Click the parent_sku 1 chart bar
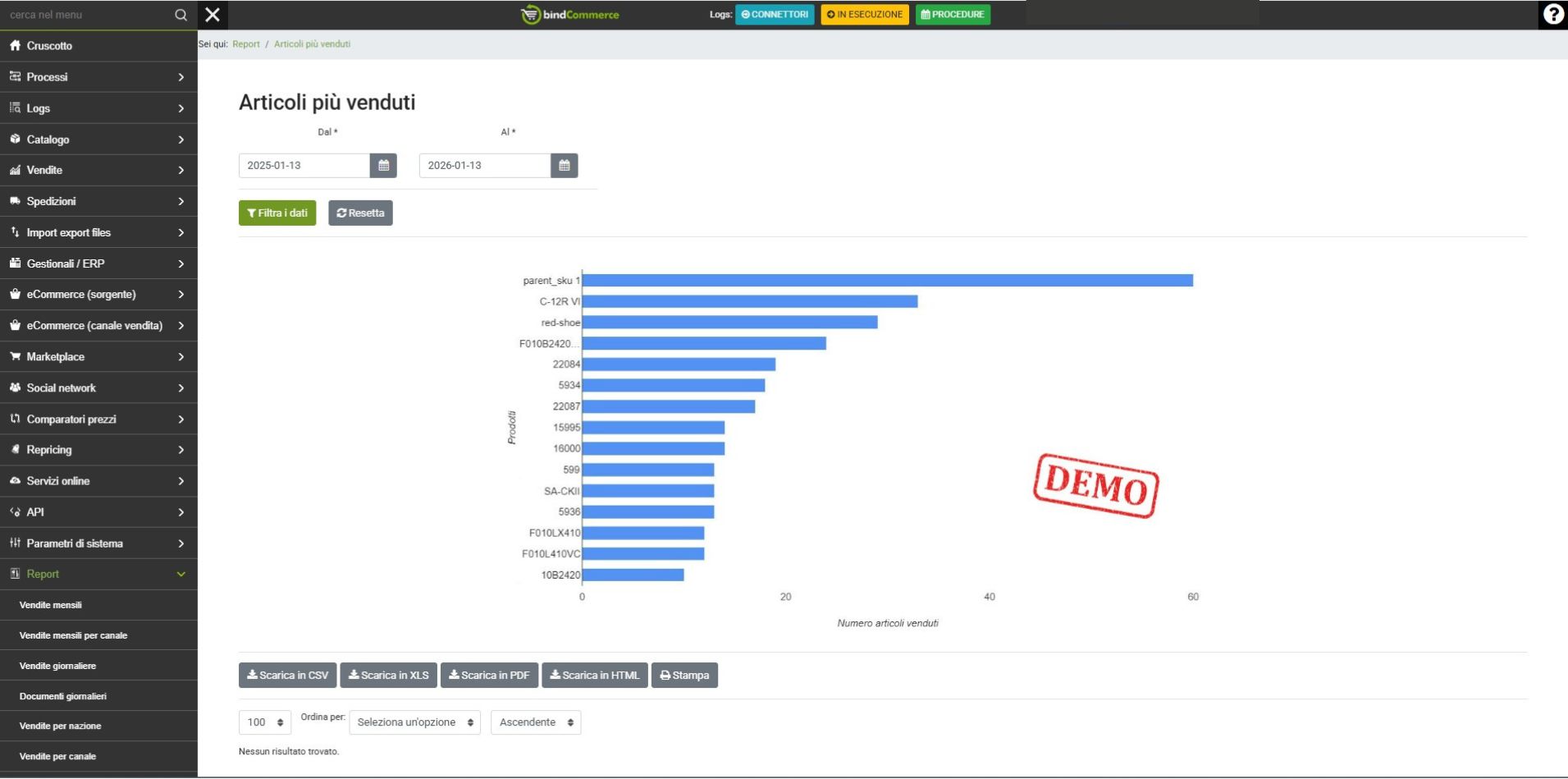Viewport: 1568px width, 779px height. click(x=886, y=281)
